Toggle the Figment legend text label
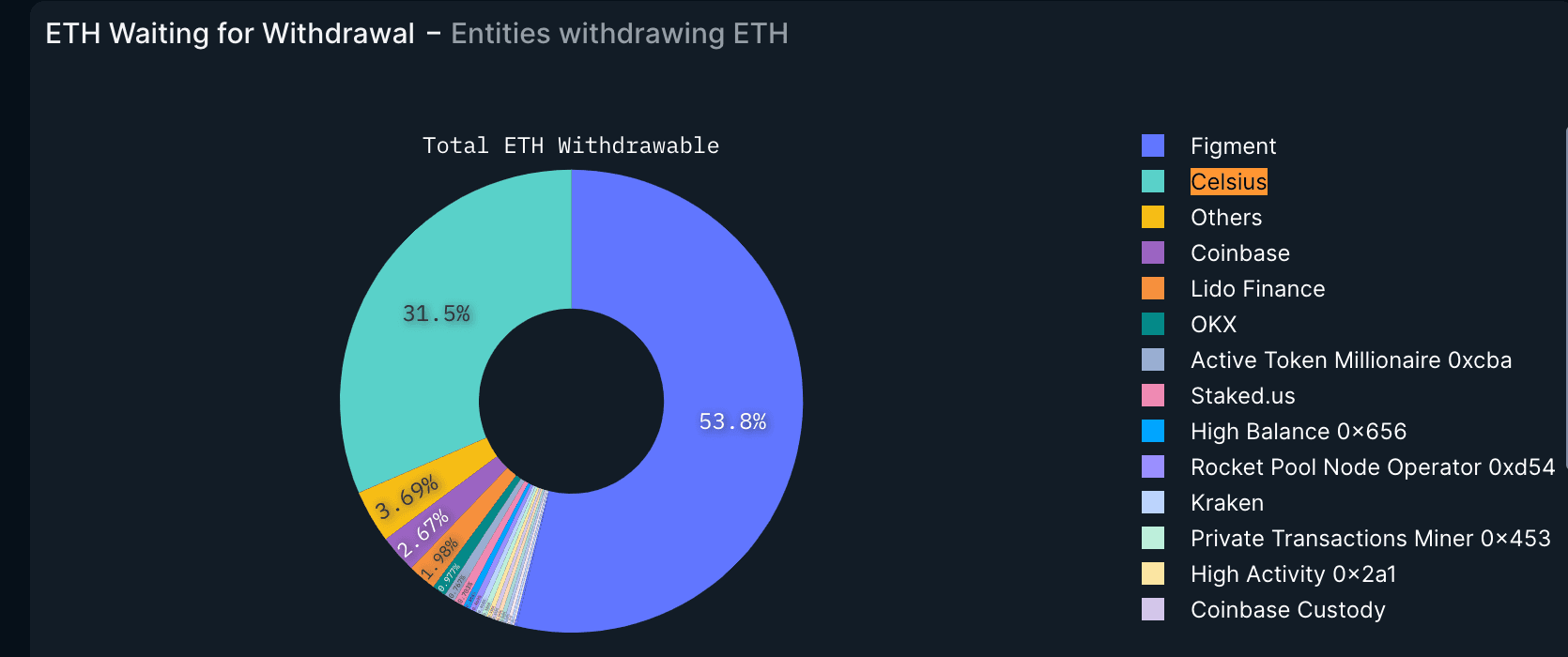 pos(1233,146)
